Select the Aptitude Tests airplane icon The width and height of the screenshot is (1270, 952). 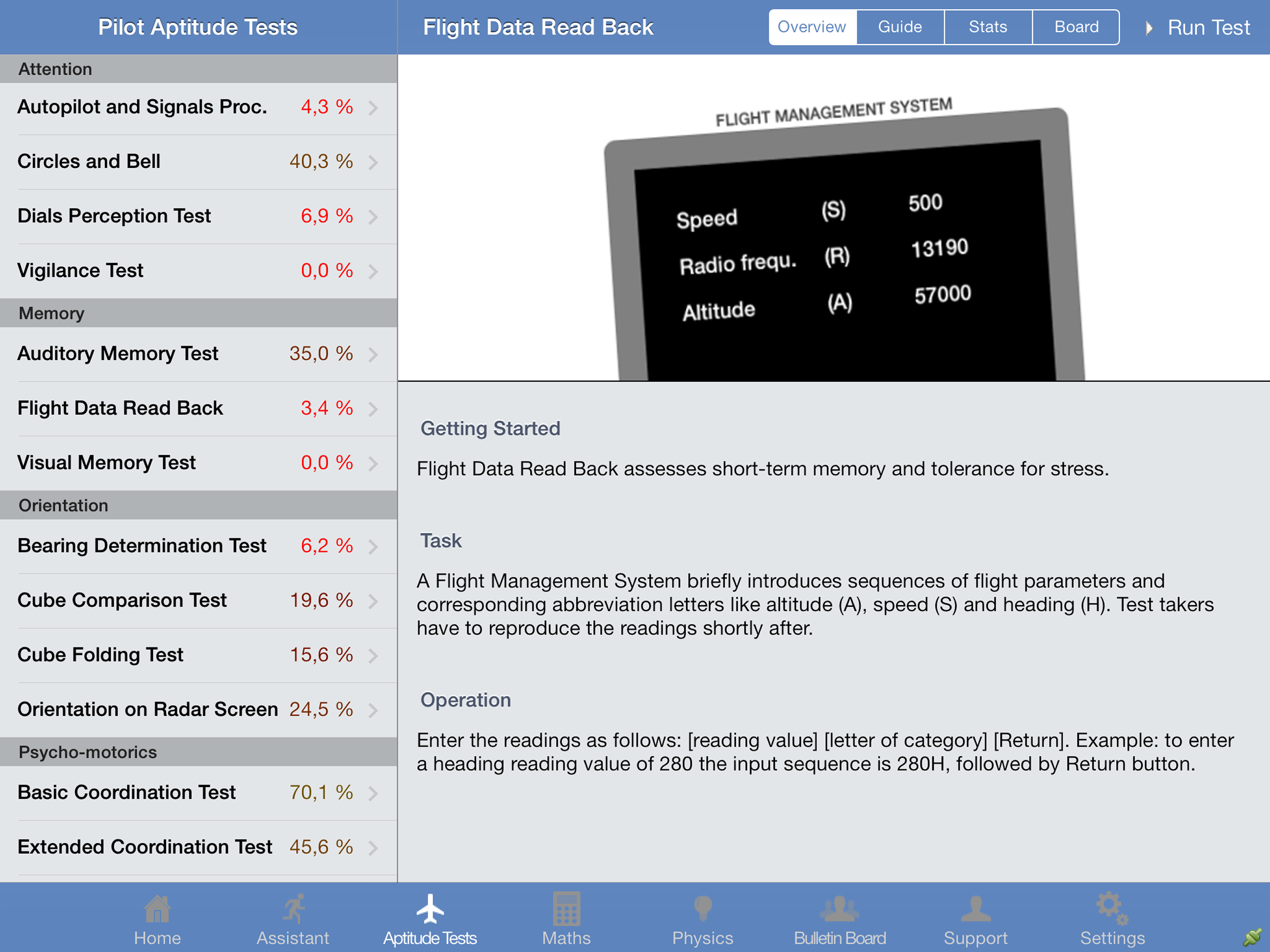tap(430, 910)
